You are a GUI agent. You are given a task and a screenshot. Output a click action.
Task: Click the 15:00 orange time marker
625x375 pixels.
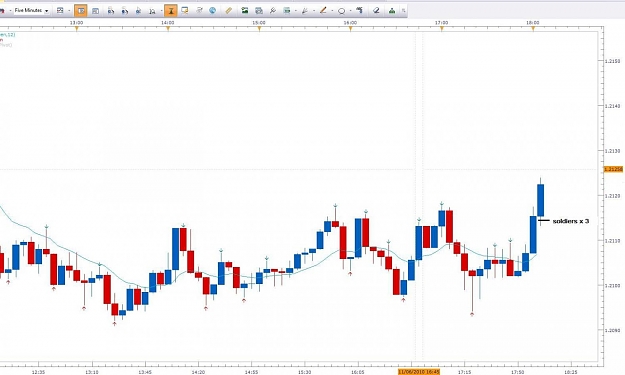coord(259,29)
